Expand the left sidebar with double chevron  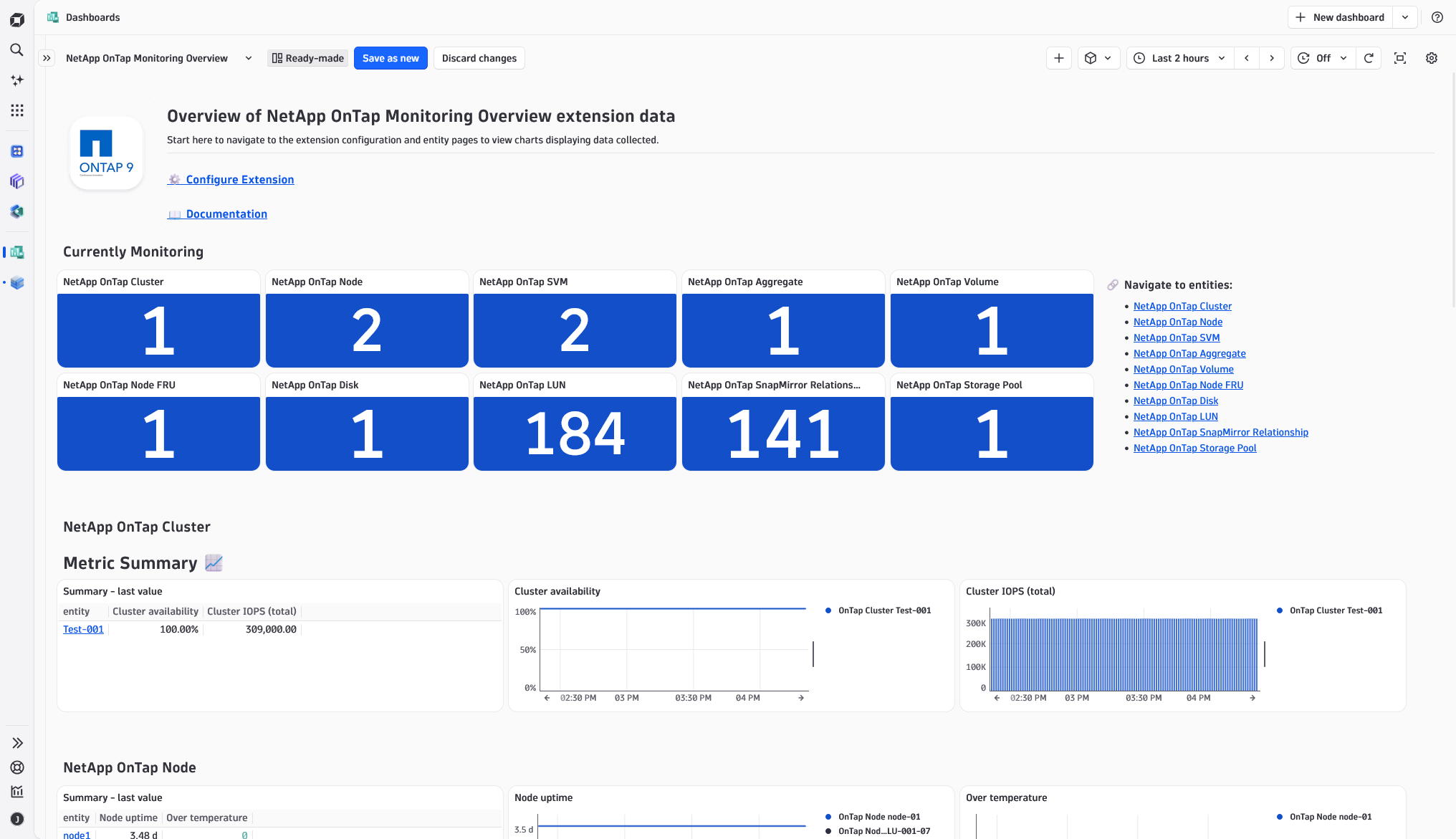click(x=17, y=743)
